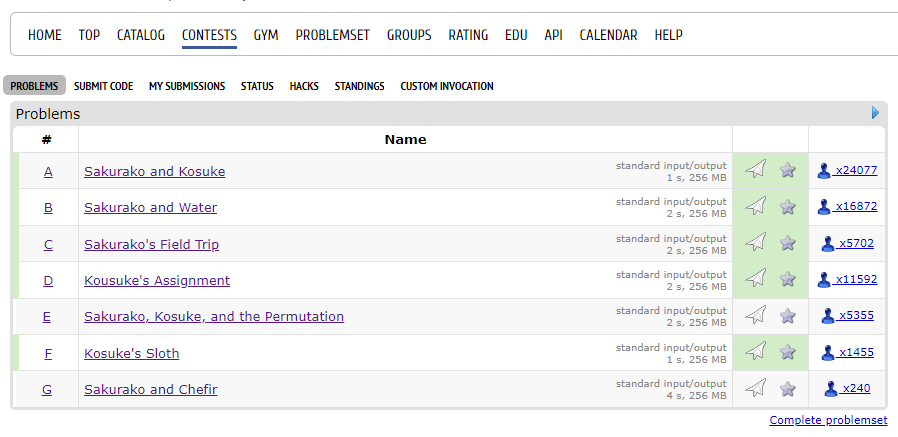Star Sakurako's Field Trip as favorite
The height and width of the screenshot is (437, 898).
pyautogui.click(x=788, y=243)
